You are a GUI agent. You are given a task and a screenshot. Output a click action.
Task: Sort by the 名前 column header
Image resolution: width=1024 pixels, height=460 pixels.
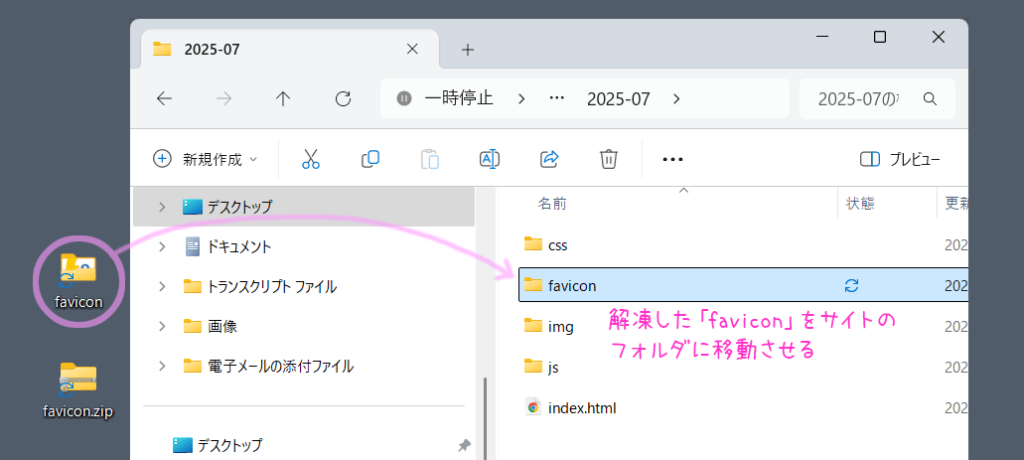click(x=552, y=204)
